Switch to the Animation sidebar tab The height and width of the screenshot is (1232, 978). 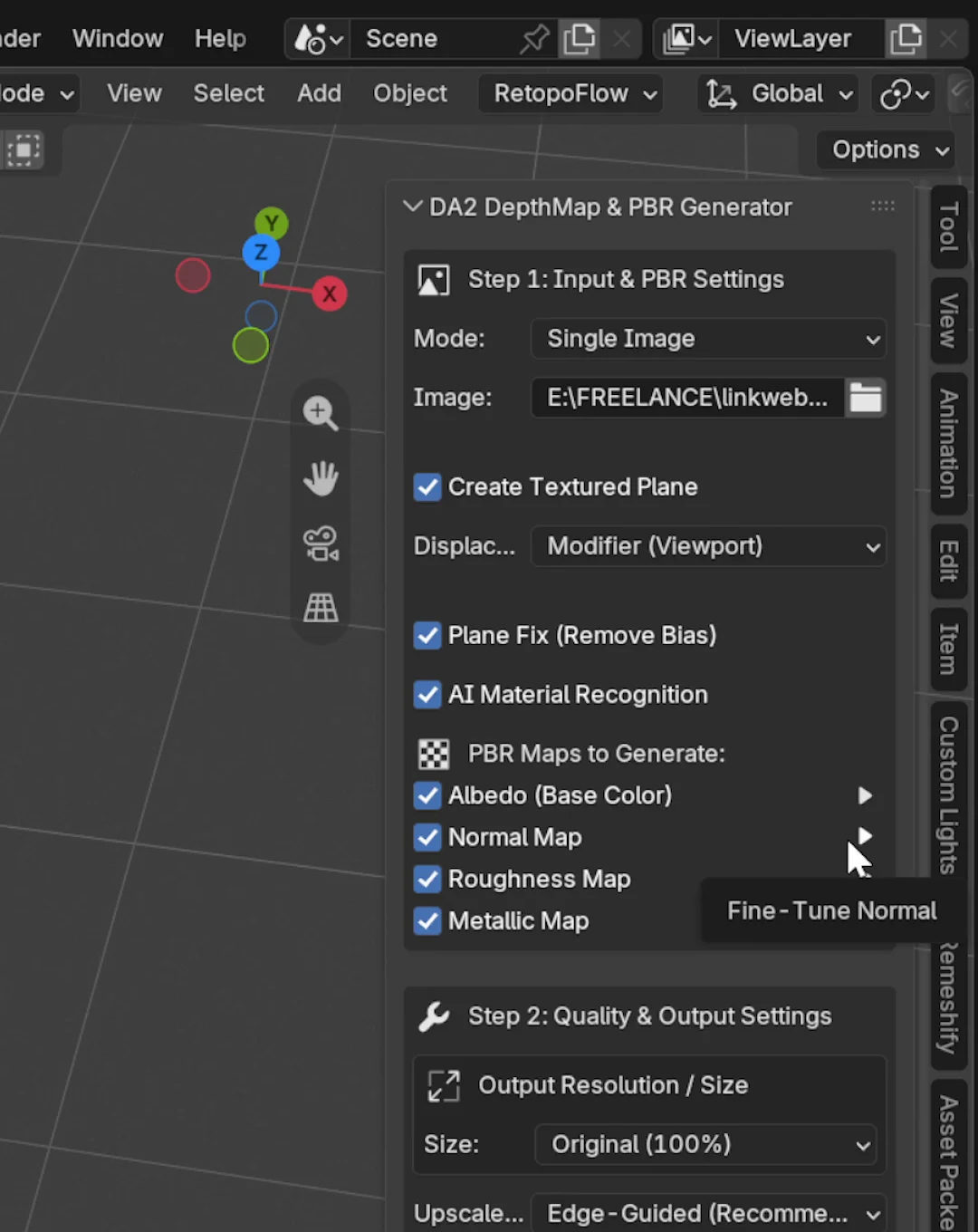coord(948,444)
